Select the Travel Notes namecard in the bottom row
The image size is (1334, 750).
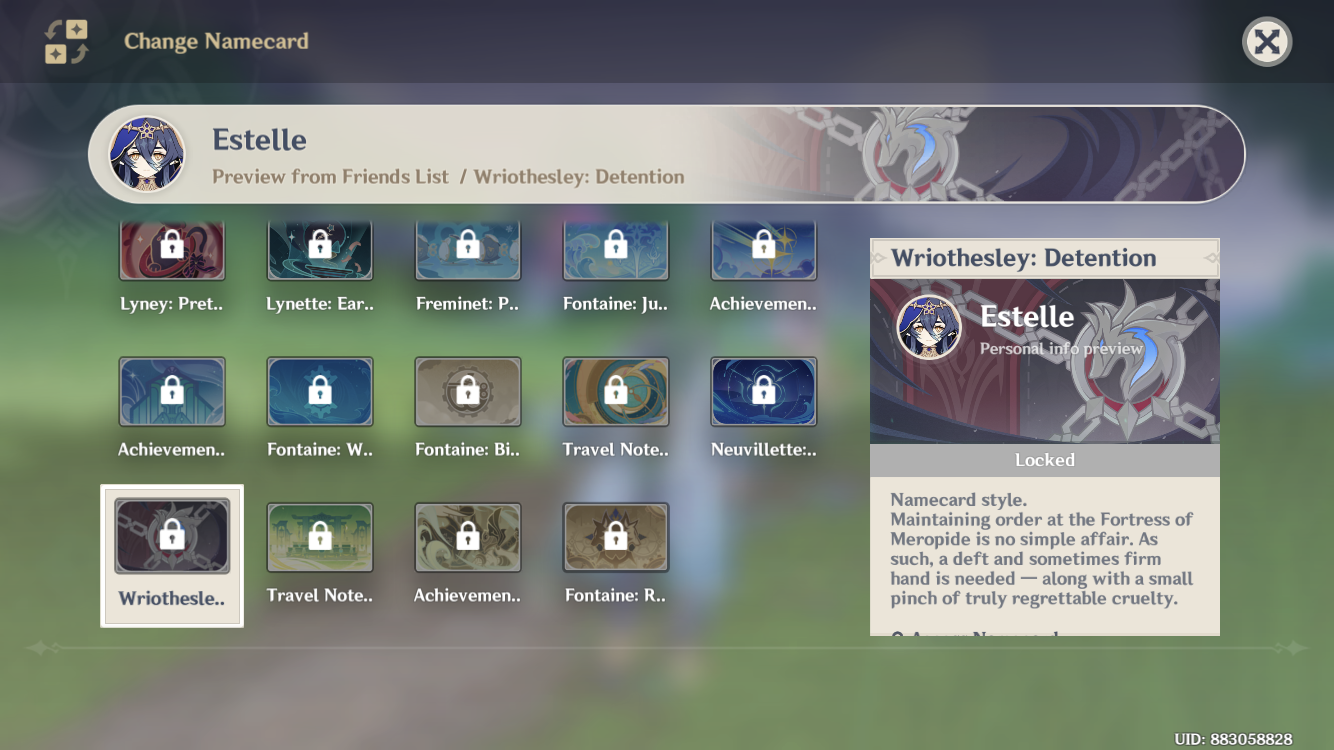coord(320,536)
